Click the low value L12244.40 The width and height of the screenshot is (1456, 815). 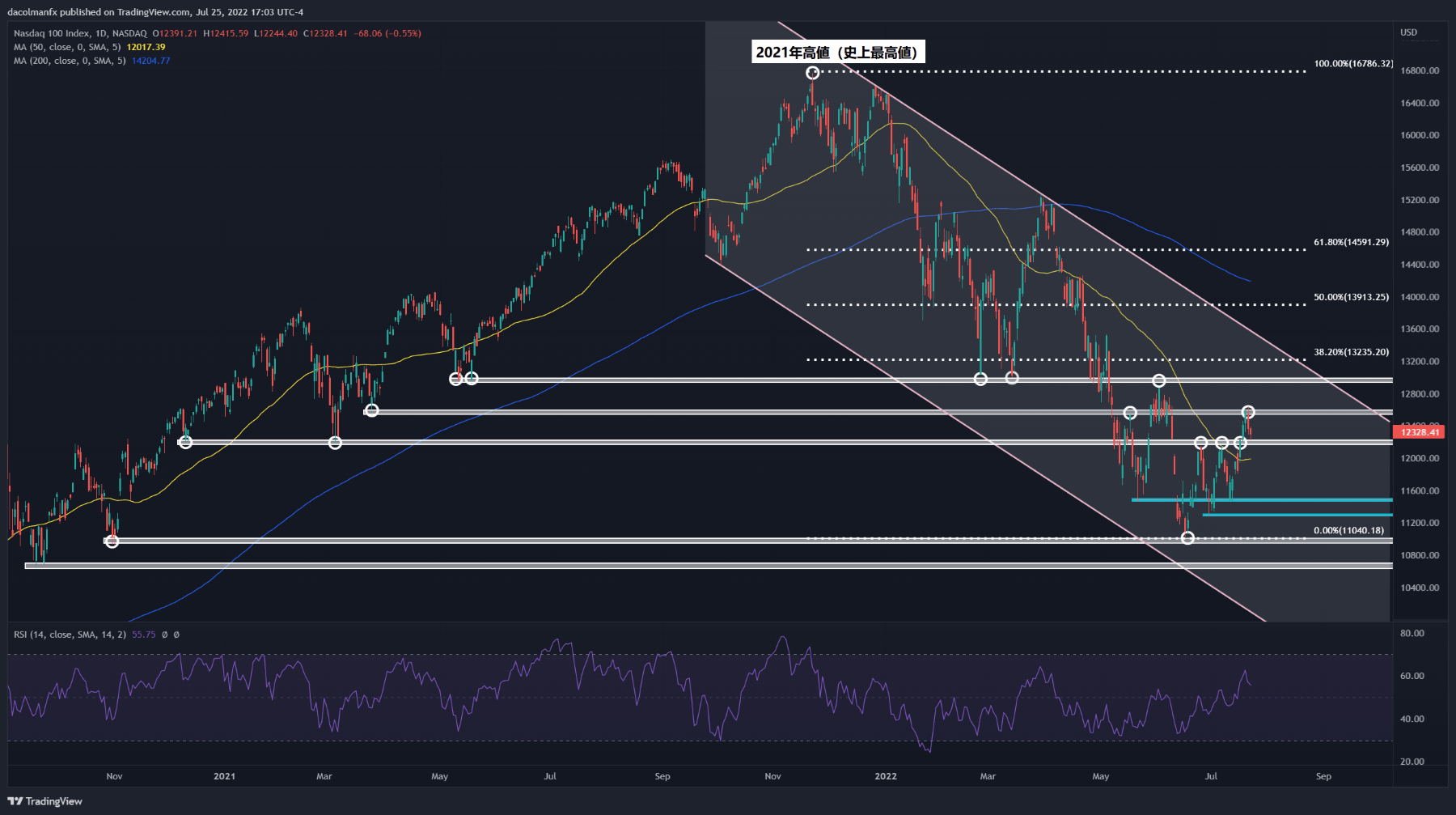click(x=276, y=33)
